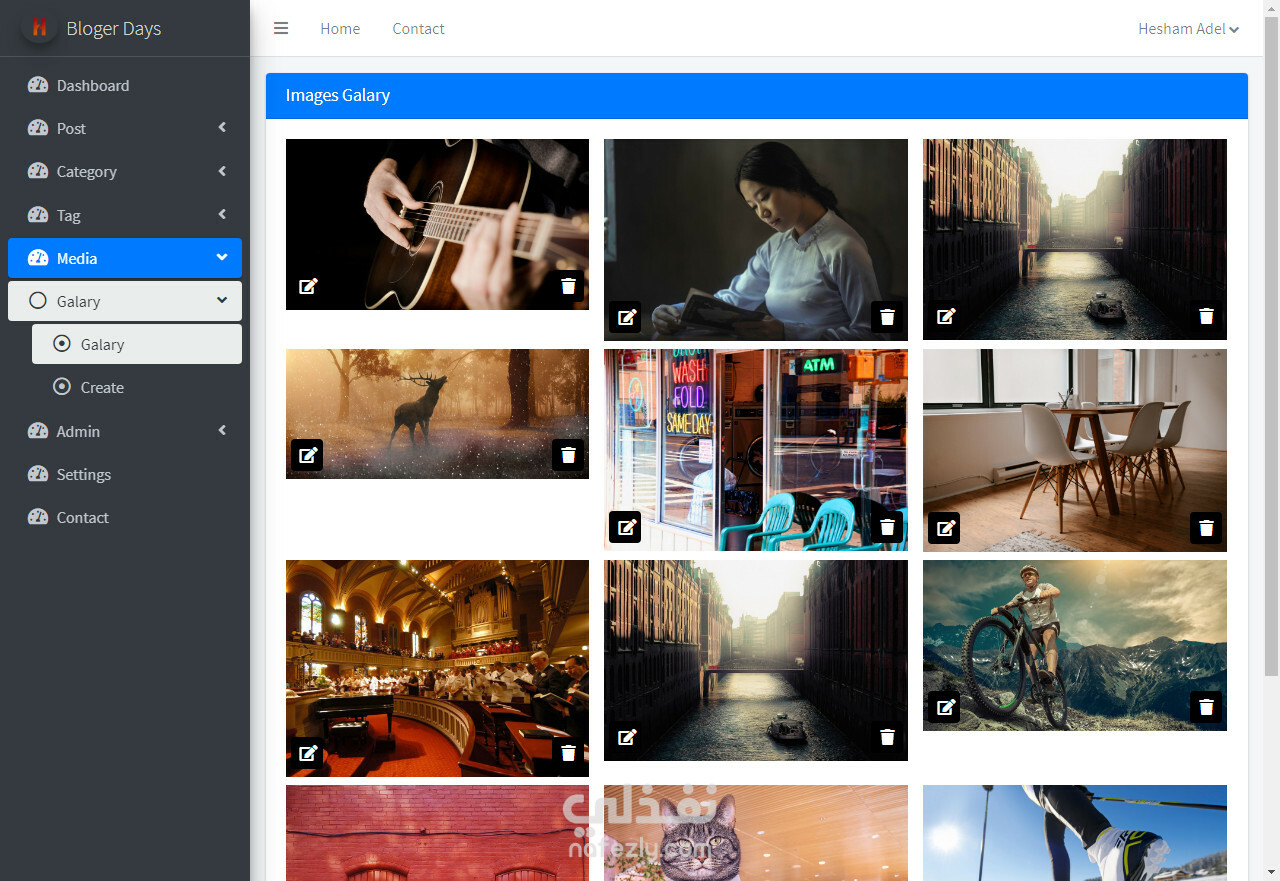Edit the woman reading image

(x=626, y=317)
